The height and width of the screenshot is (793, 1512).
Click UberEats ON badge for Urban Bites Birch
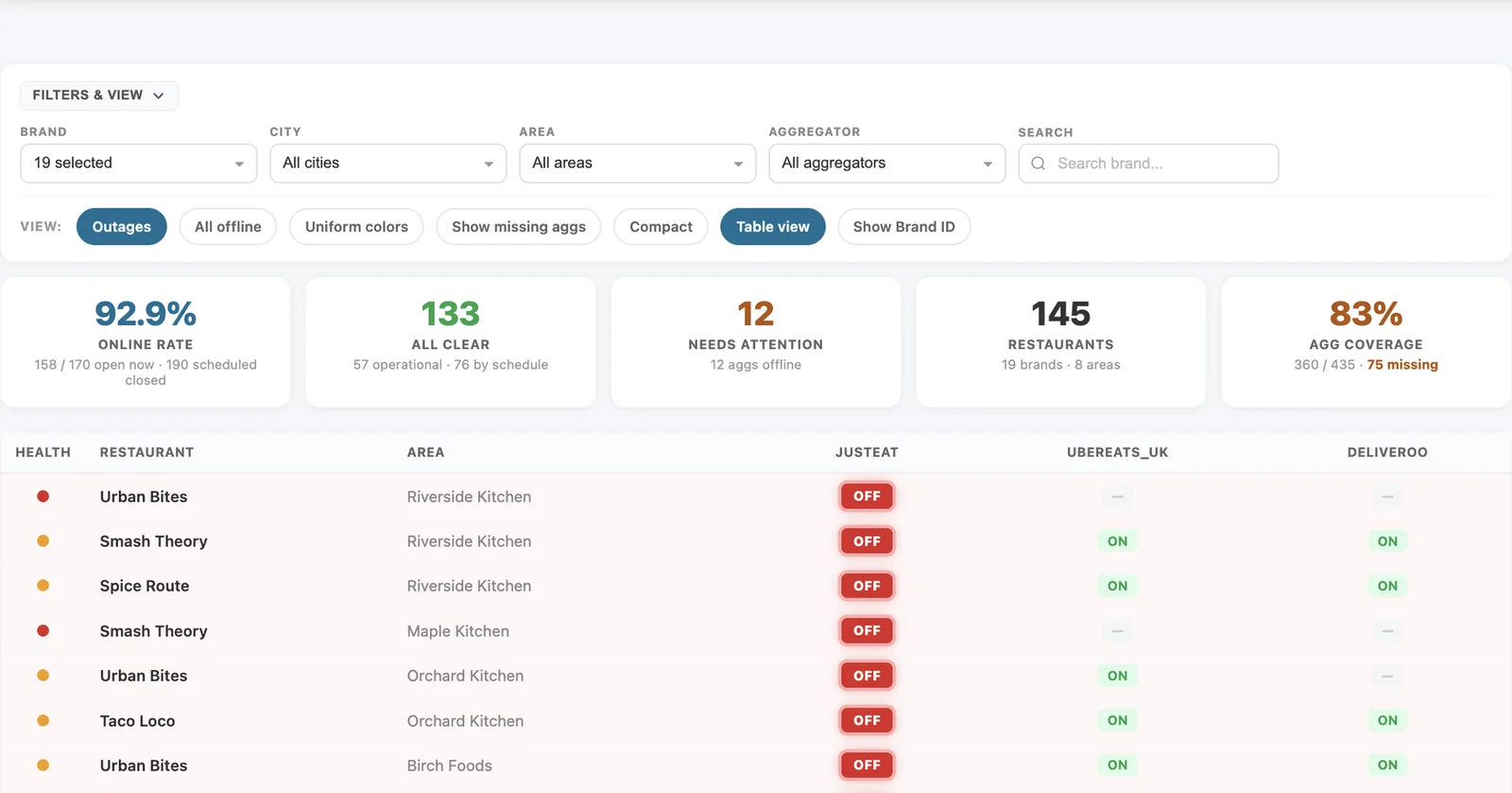pos(1118,765)
